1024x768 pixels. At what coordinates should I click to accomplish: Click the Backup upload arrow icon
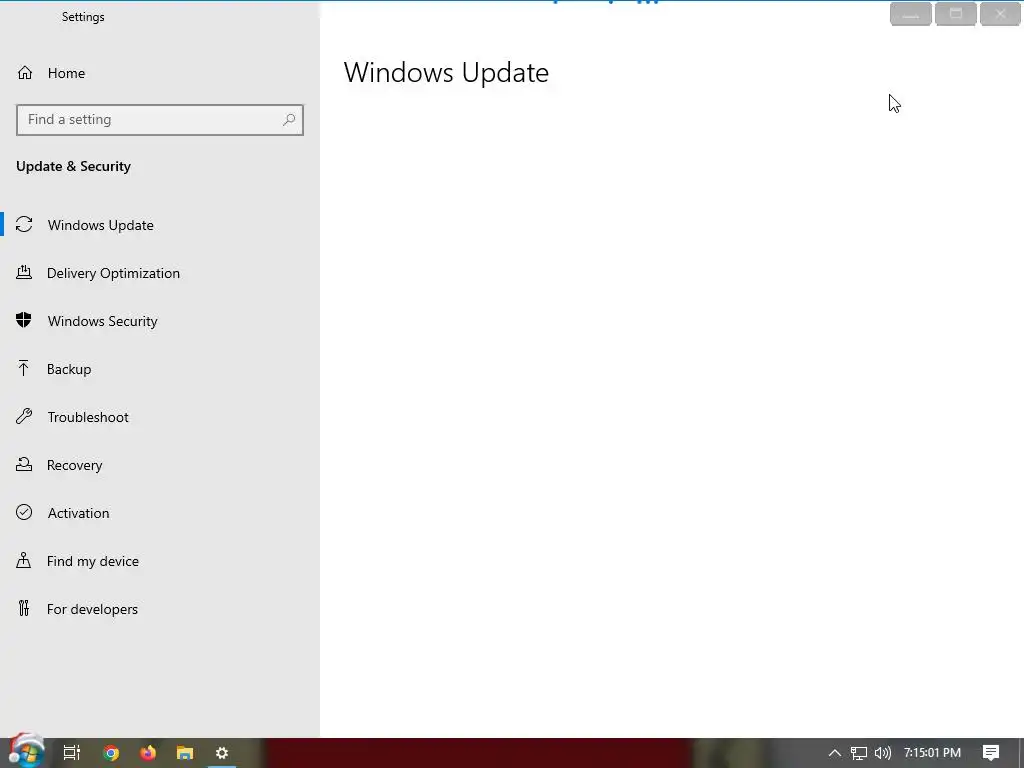point(24,368)
